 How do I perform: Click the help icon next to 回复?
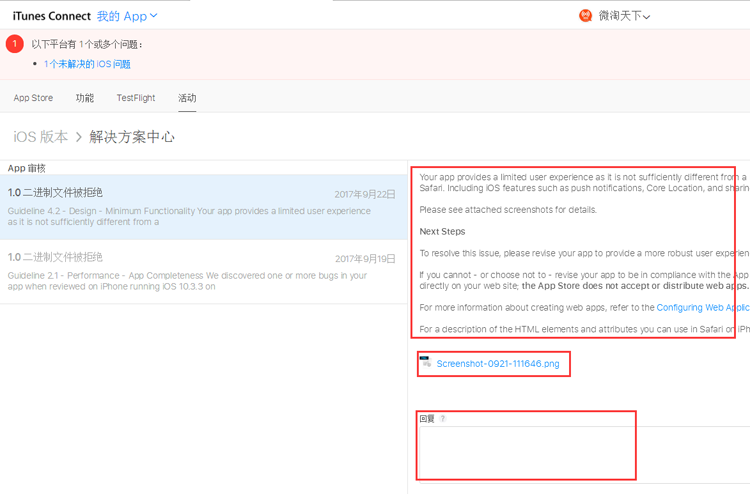point(442,418)
